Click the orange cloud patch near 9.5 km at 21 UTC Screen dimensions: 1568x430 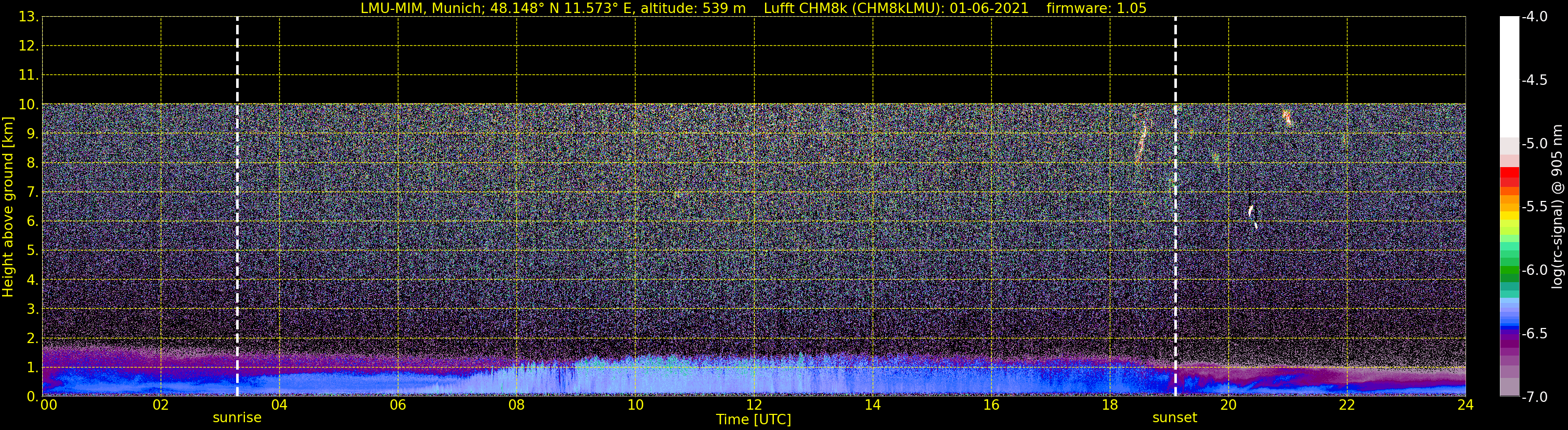tap(1287, 117)
